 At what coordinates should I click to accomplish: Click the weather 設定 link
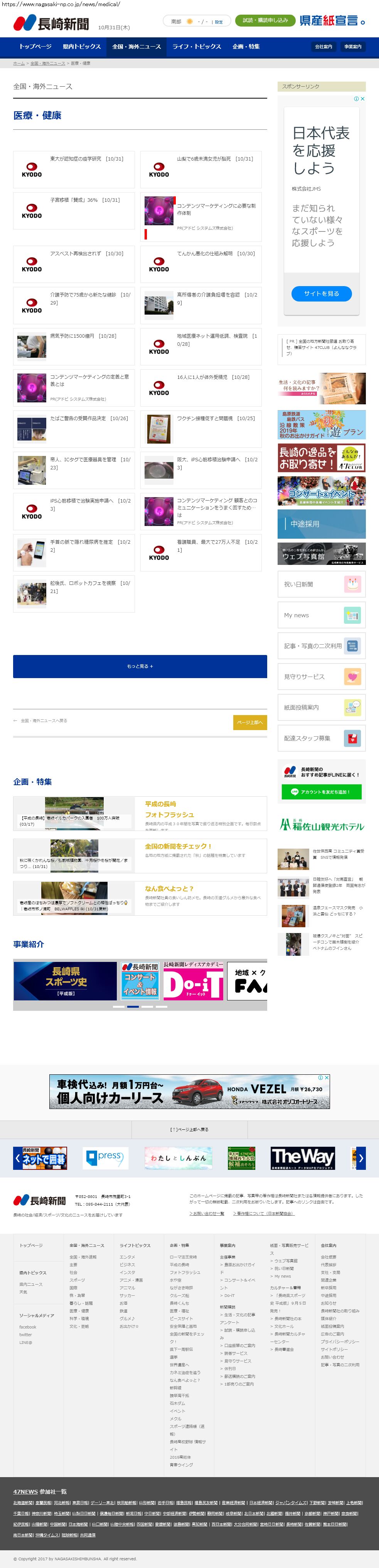(219, 22)
